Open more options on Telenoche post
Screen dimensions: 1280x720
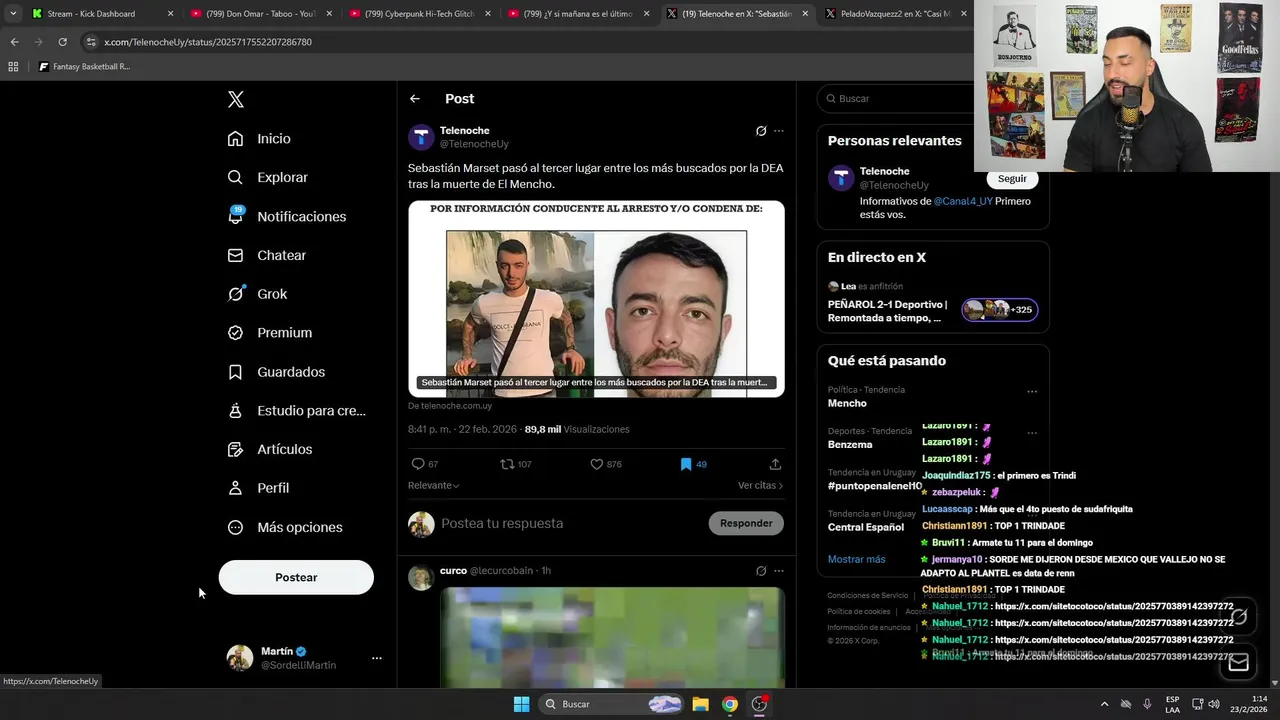779,131
